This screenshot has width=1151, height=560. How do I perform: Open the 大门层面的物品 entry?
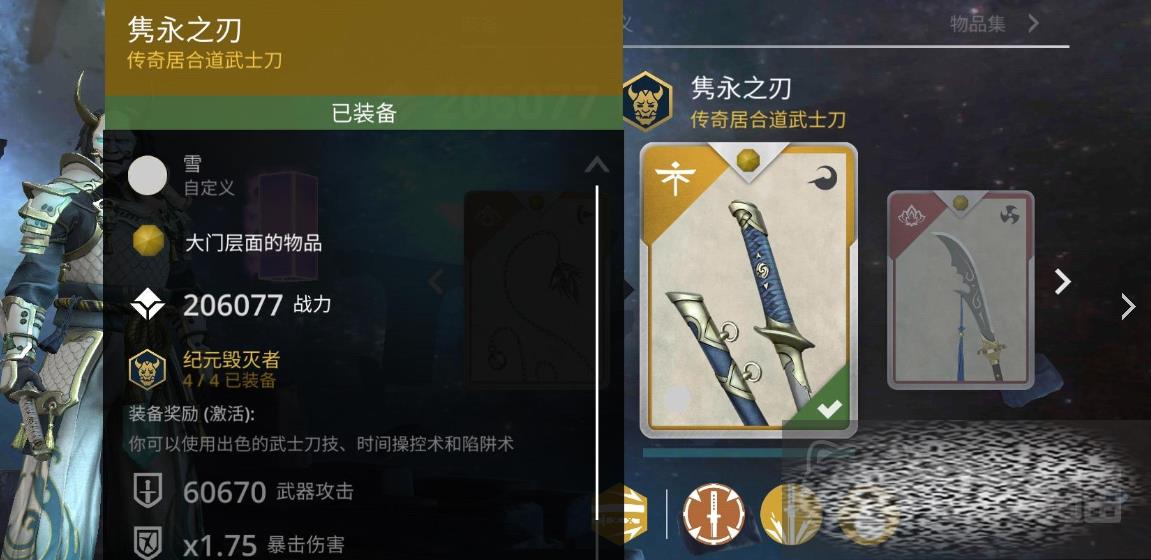point(253,243)
